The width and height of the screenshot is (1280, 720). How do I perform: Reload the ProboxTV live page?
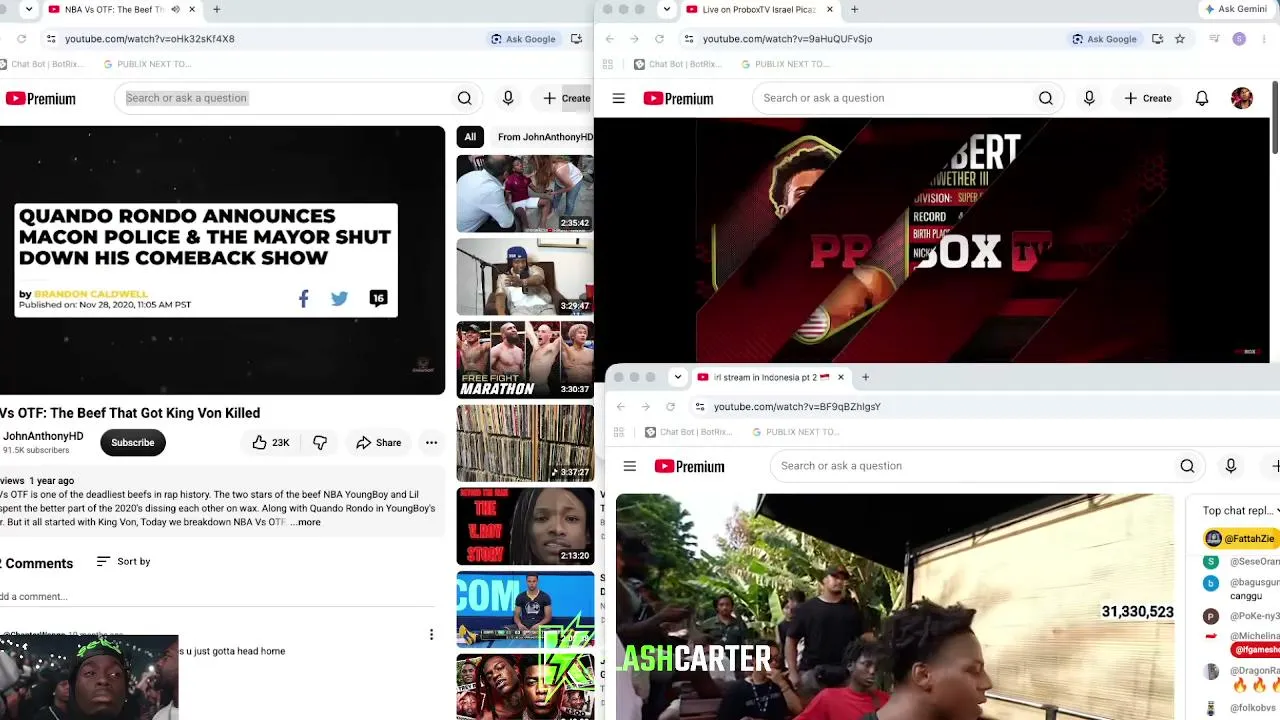(x=659, y=39)
